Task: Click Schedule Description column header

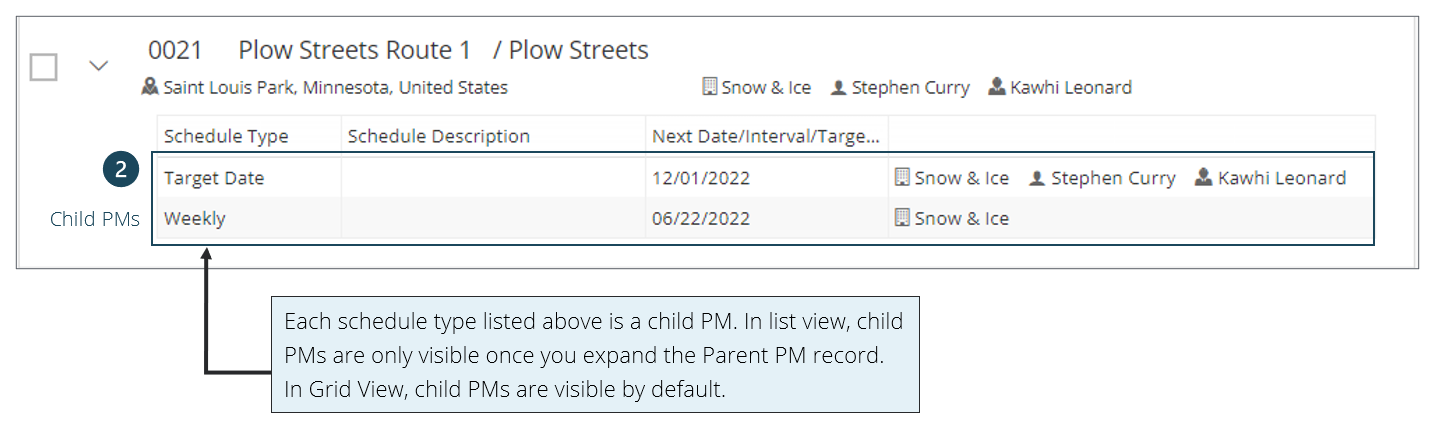Action: pyautogui.click(x=438, y=136)
